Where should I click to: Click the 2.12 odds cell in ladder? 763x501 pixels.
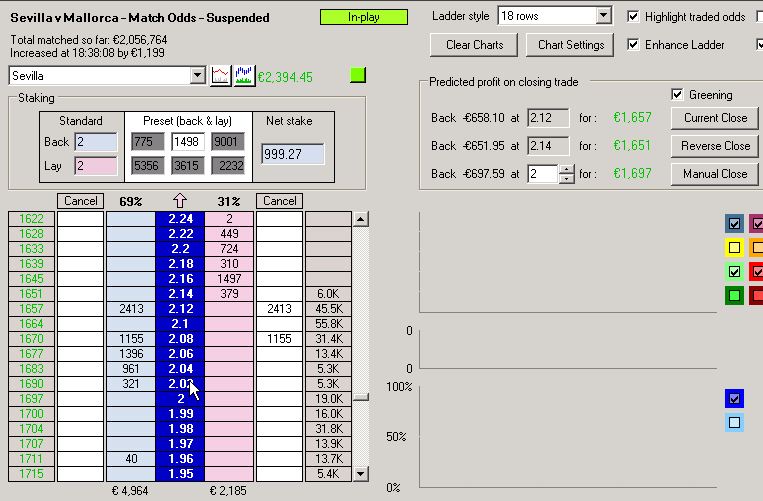click(180, 309)
